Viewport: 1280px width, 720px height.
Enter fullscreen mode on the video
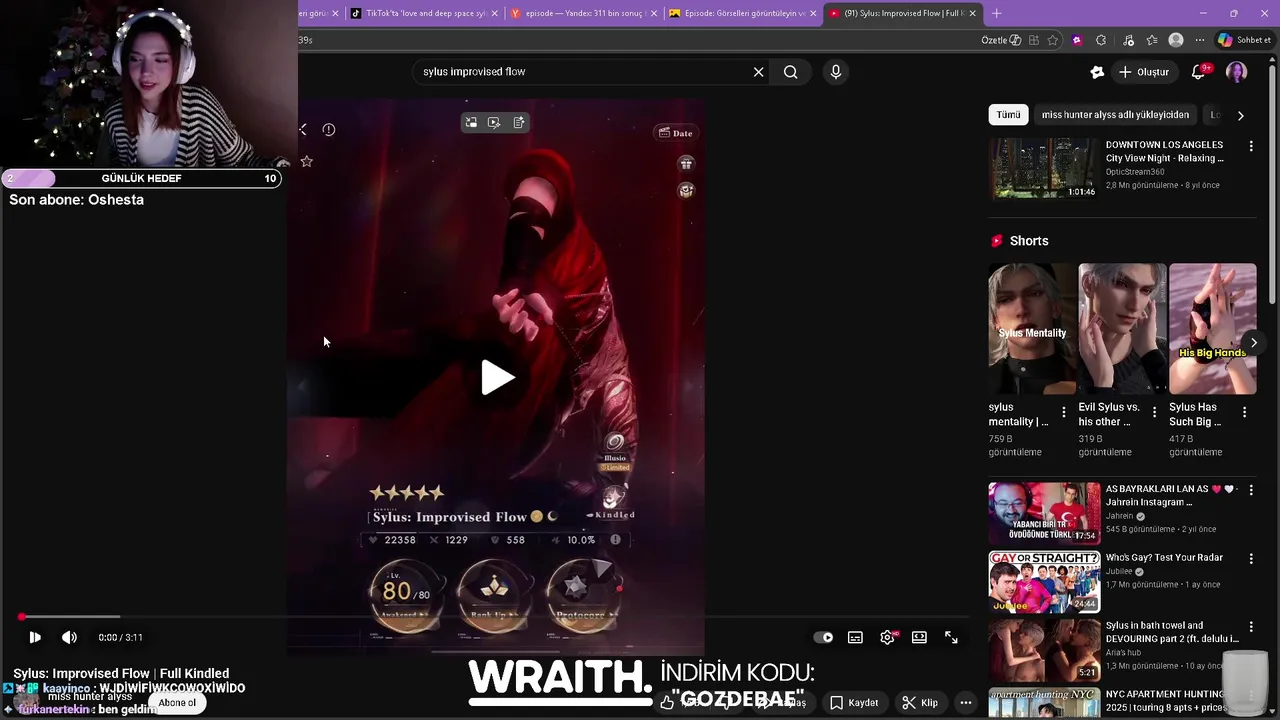coord(951,637)
